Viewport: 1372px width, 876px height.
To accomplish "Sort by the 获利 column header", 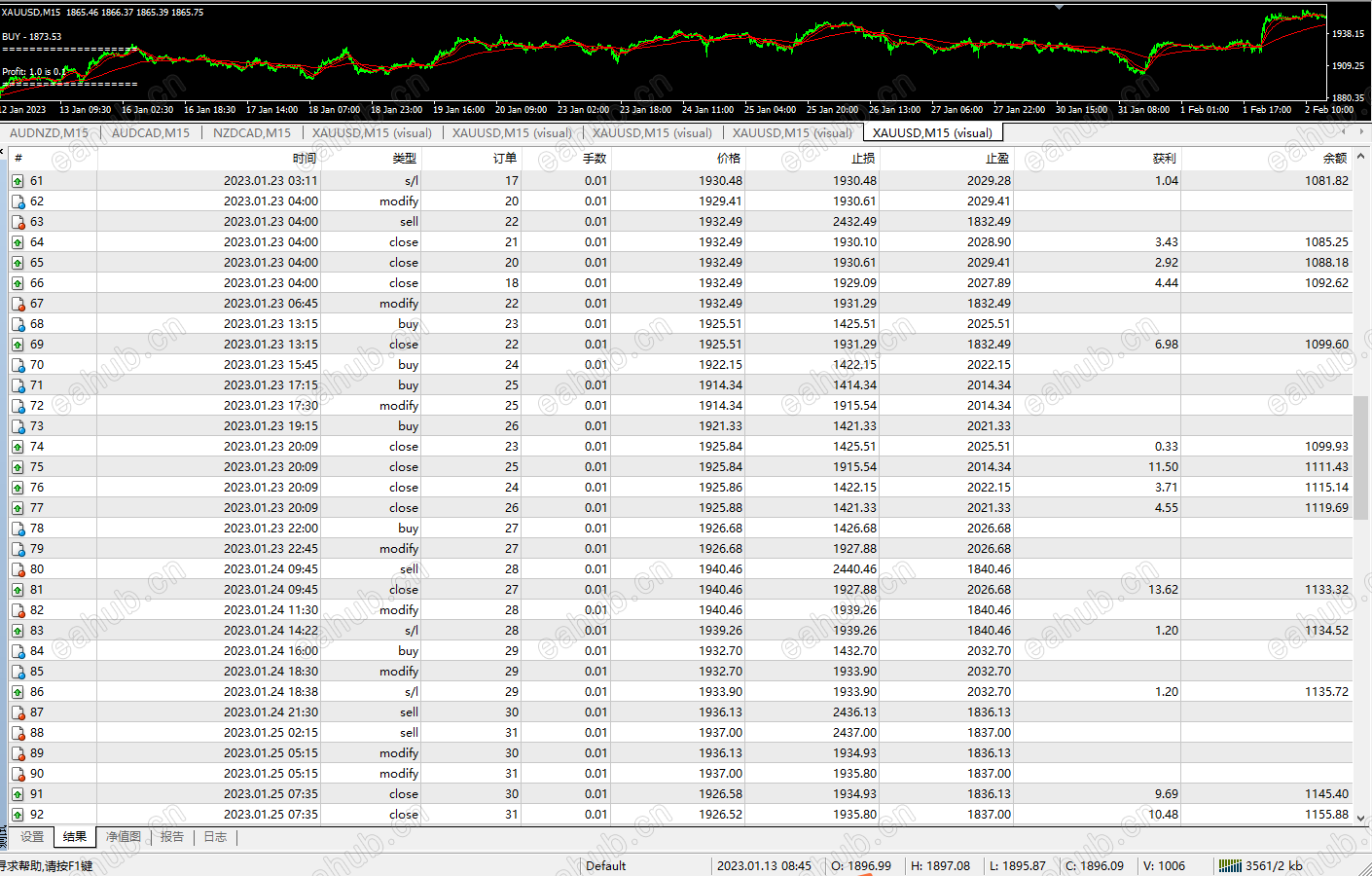I will point(1098,158).
